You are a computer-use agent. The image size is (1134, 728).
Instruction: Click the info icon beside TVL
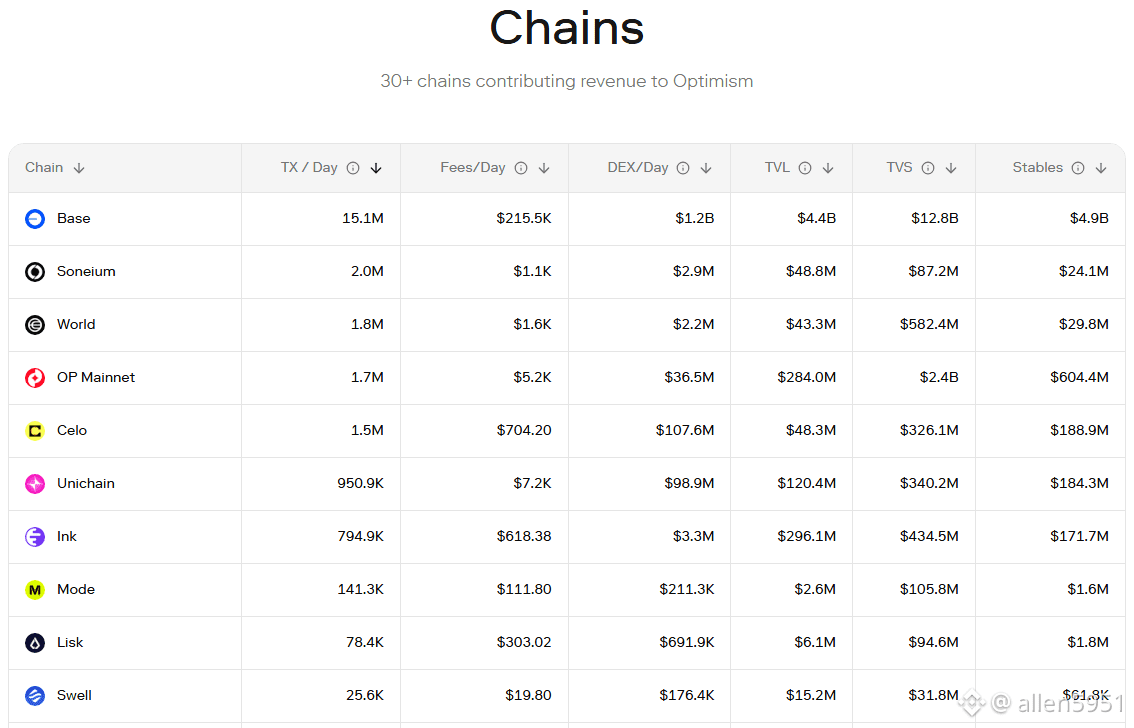click(805, 168)
